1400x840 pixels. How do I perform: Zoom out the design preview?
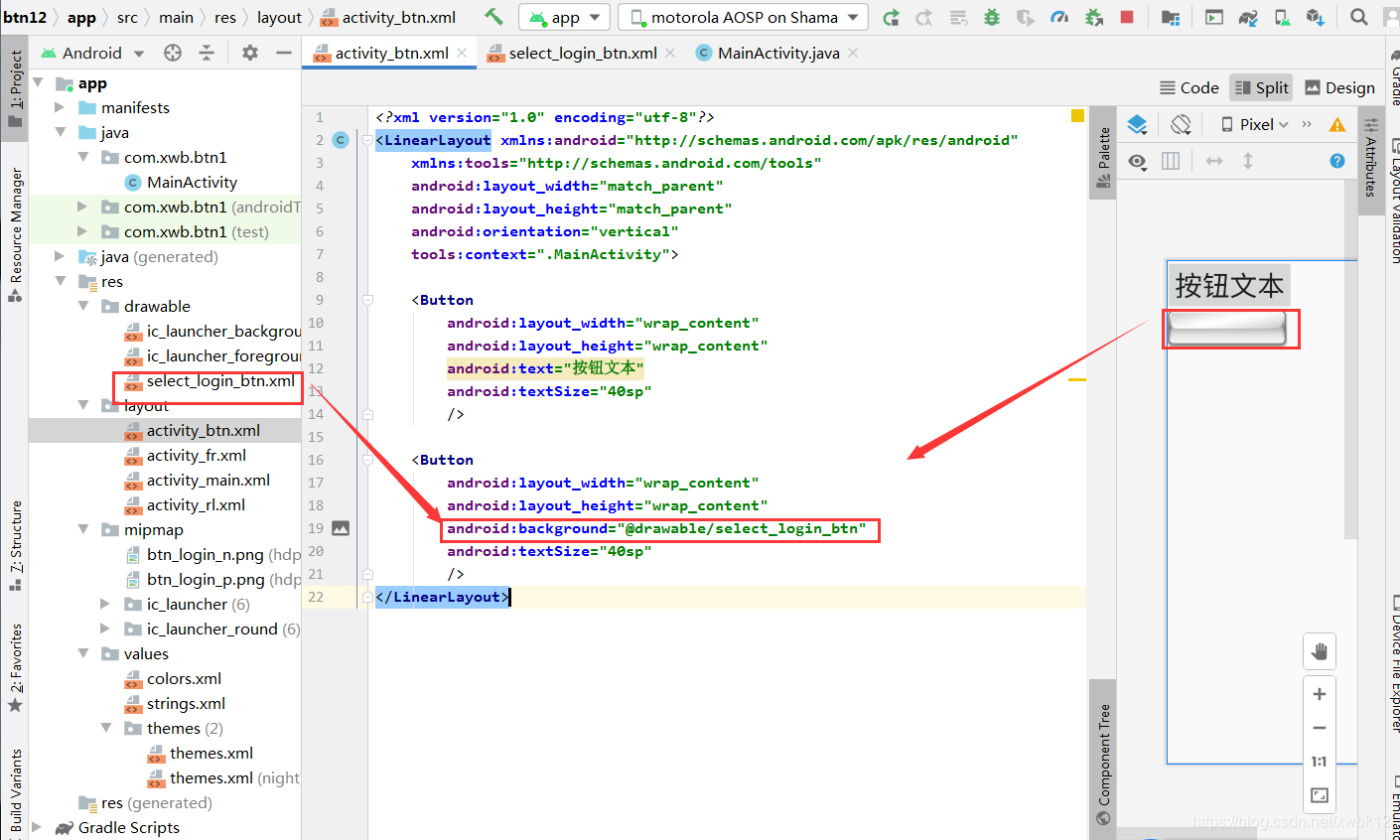(x=1320, y=728)
